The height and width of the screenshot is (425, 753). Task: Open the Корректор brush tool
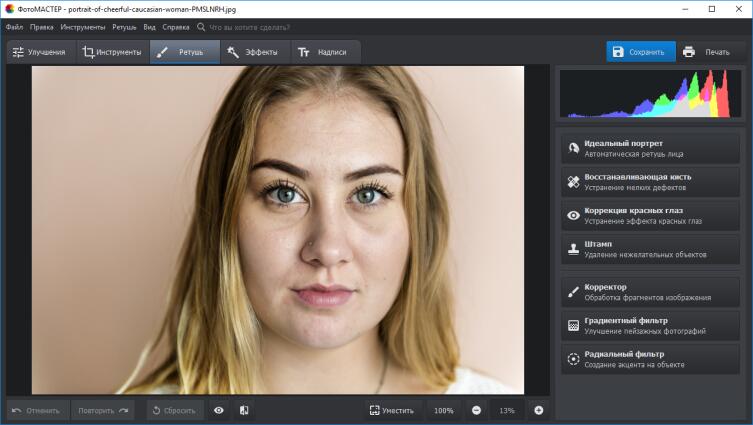pos(650,292)
